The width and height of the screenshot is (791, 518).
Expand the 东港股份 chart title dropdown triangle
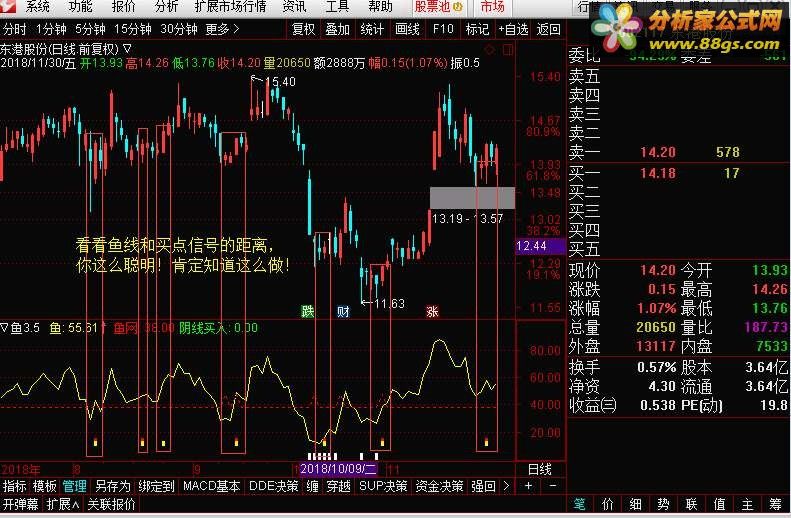pyautogui.click(x=127, y=49)
